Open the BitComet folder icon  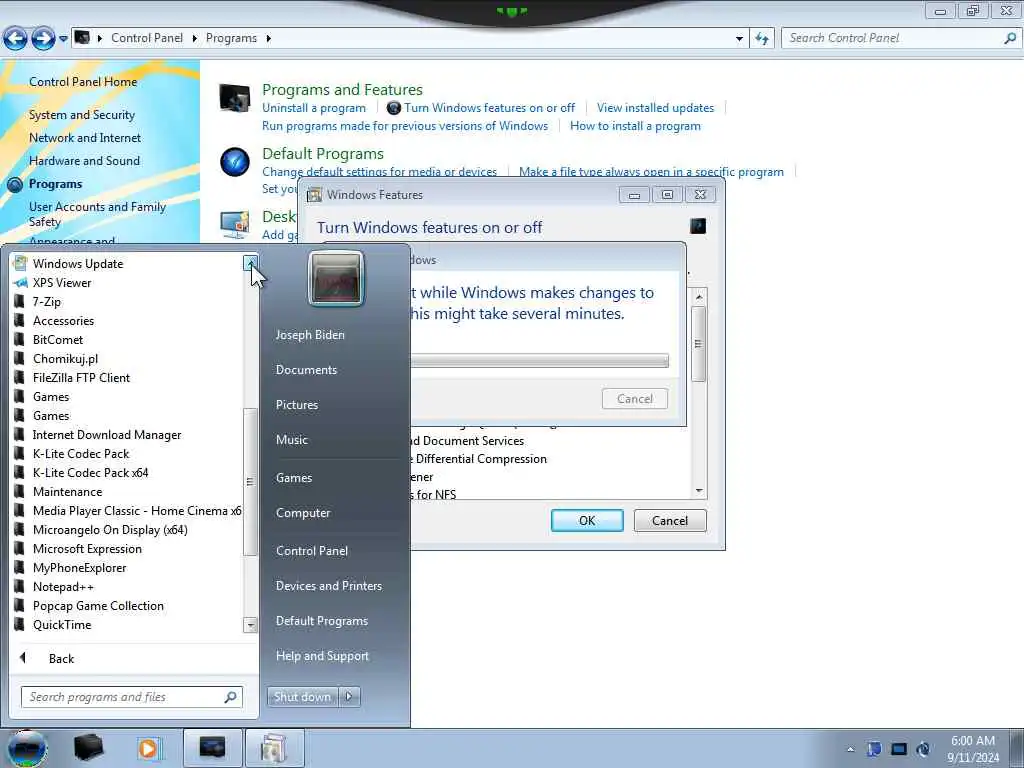pyautogui.click(x=19, y=340)
